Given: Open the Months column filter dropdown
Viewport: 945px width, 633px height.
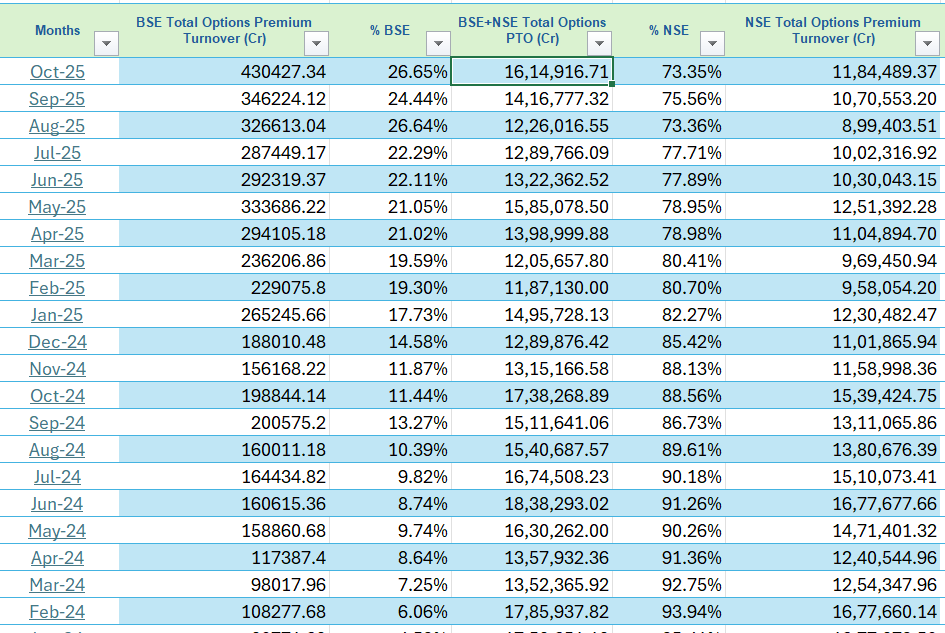Looking at the screenshot, I should 106,43.
